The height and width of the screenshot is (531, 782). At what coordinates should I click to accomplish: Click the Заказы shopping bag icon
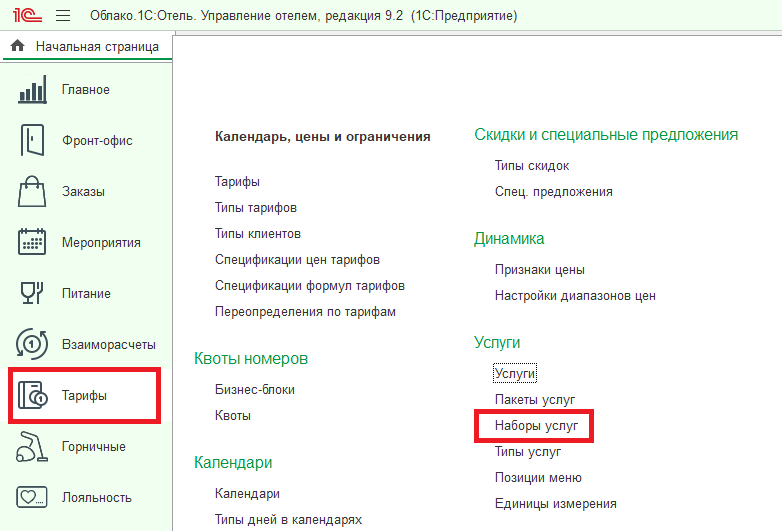point(32,191)
